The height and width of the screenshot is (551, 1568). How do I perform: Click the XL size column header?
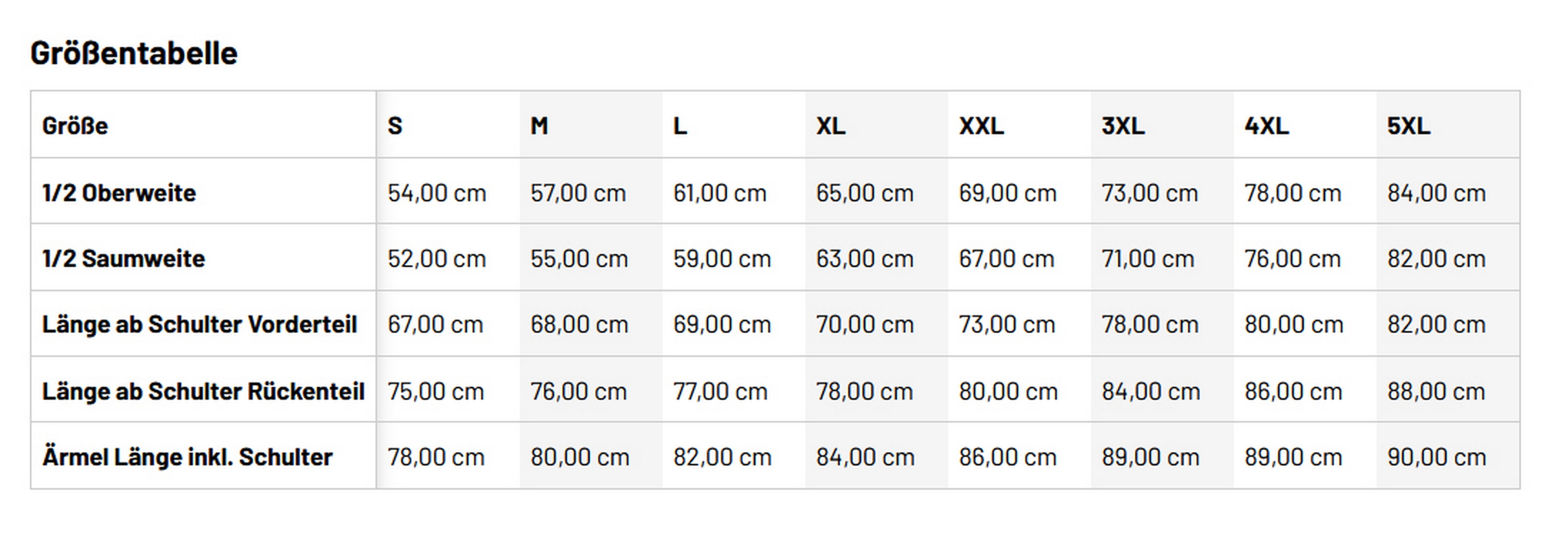click(830, 126)
